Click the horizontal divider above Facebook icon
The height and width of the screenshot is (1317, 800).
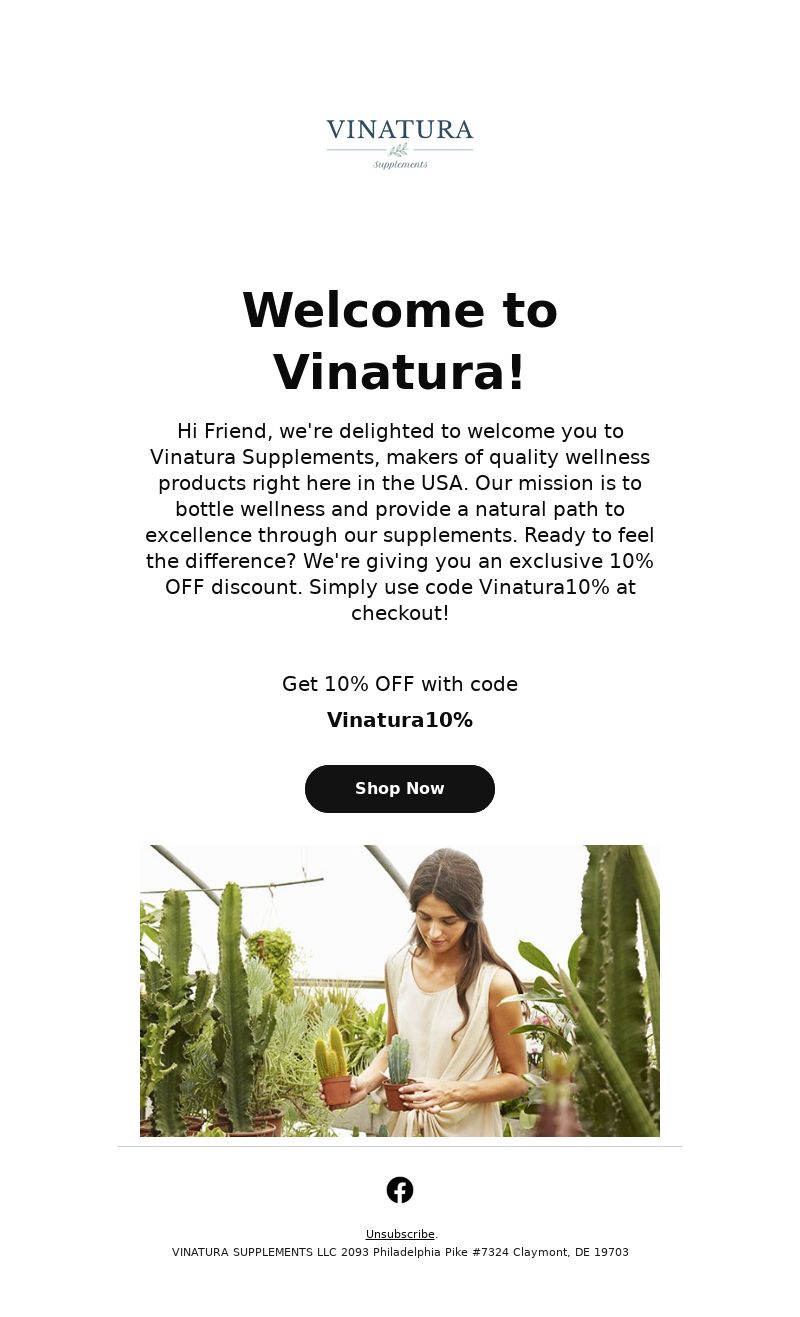[x=400, y=1146]
